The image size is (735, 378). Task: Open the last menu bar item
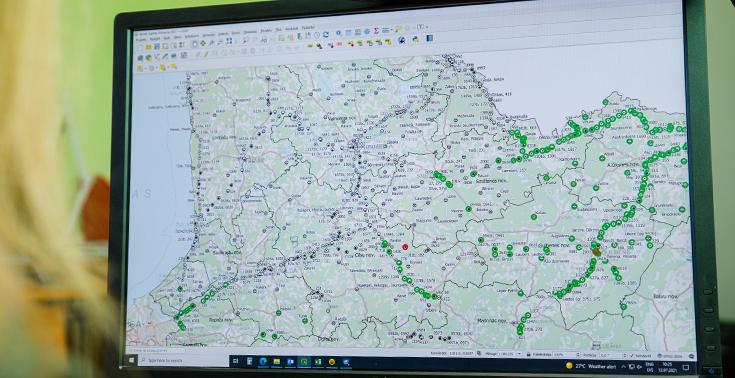[x=308, y=27]
